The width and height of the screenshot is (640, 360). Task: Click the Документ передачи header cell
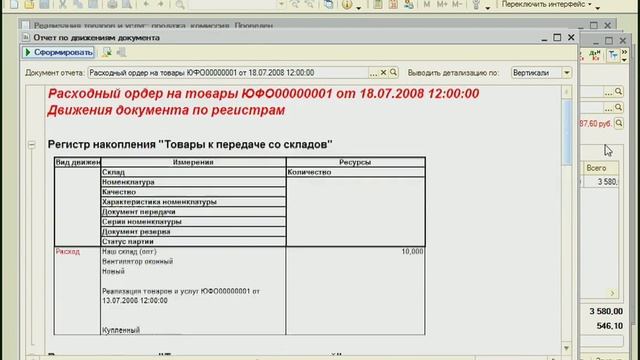pyautogui.click(x=193, y=211)
